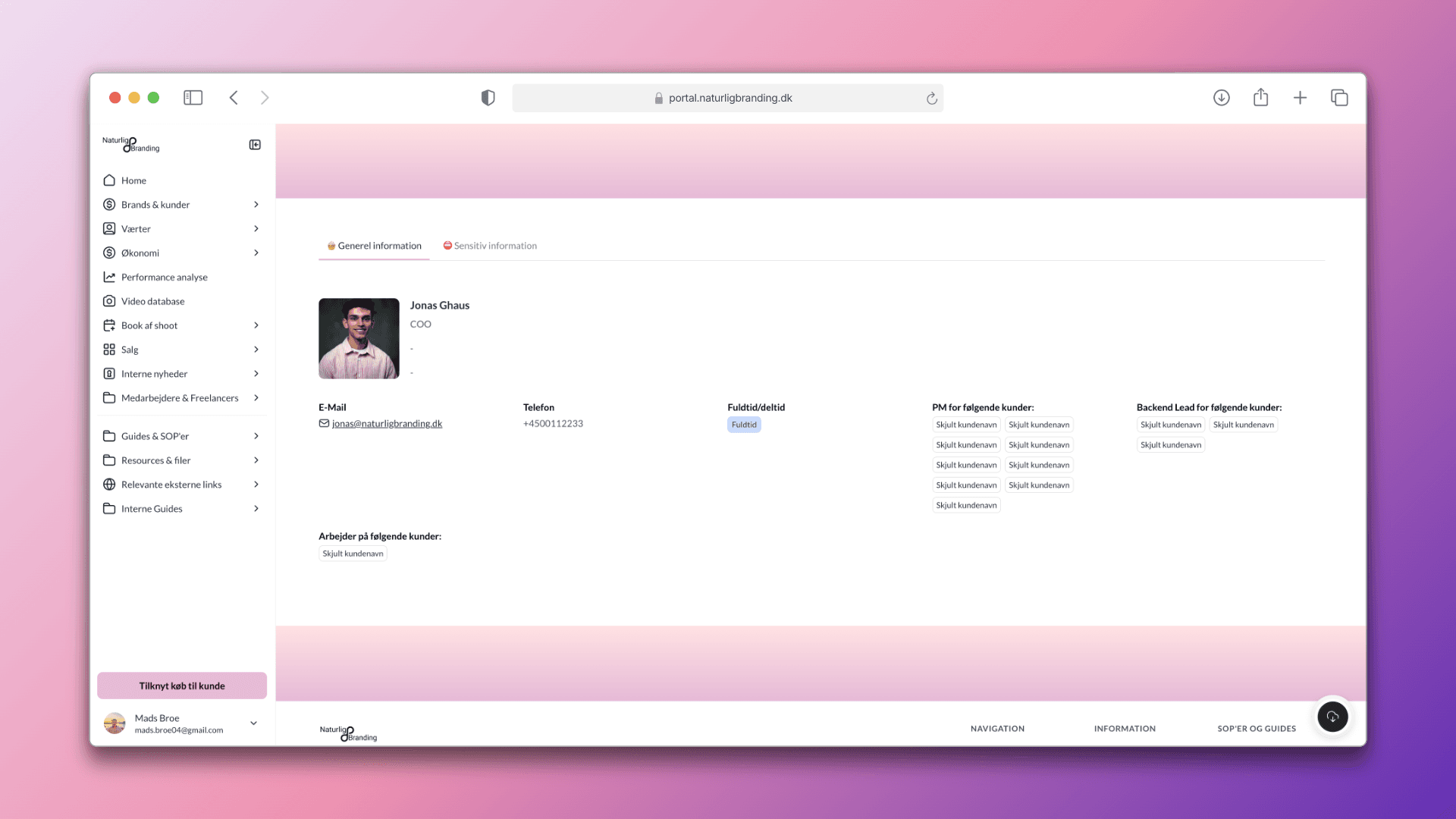Open tab overview icon
This screenshot has width=1456, height=819.
coord(1339,98)
